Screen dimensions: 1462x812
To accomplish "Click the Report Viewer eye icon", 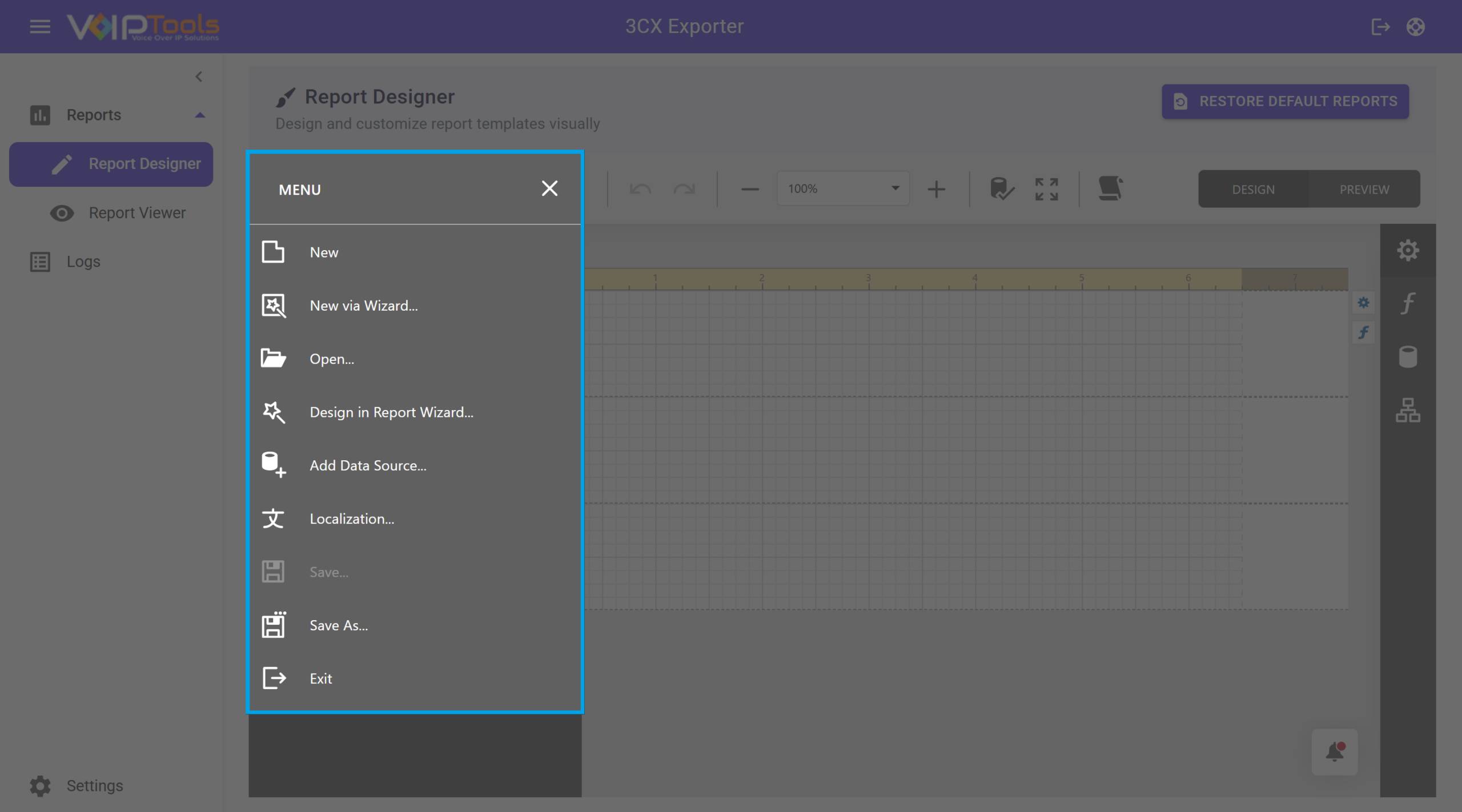I will pos(62,213).
